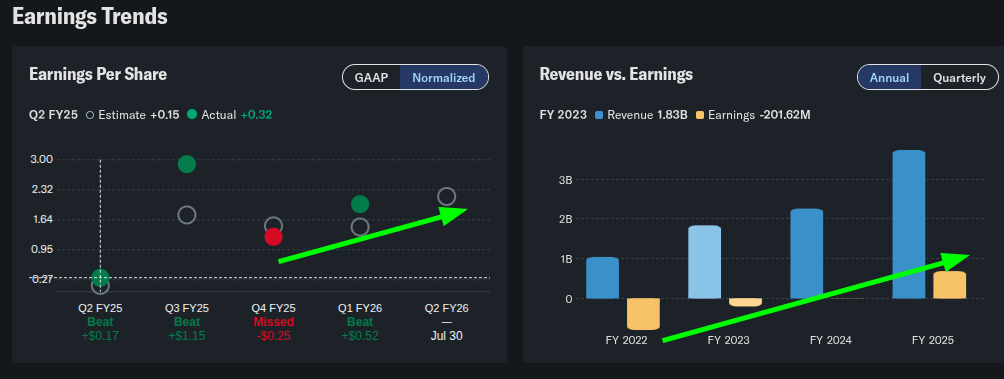
Task: Click the FY 2022 axis label
Action: [x=626, y=340]
